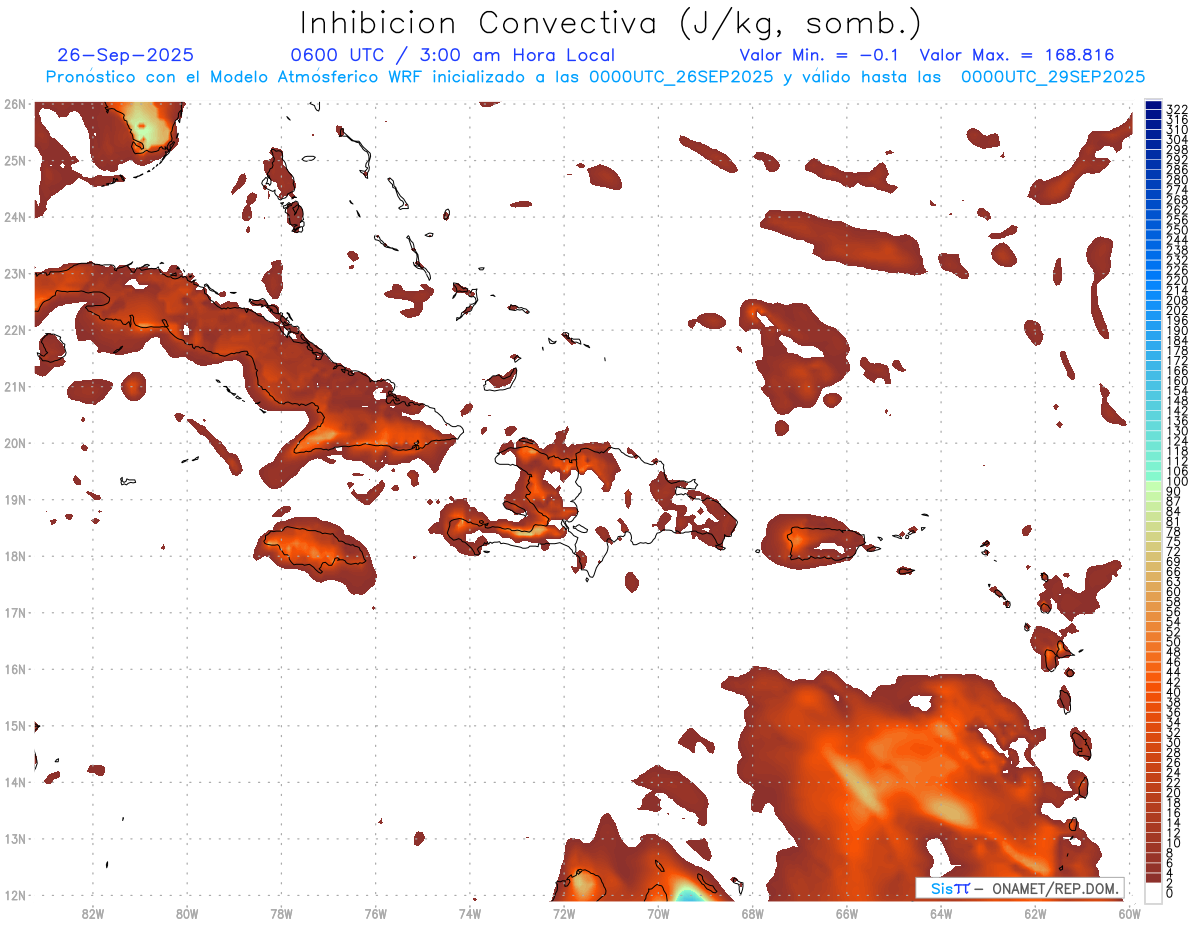
Task: Click the "26N" latitude label
Action: (15, 103)
